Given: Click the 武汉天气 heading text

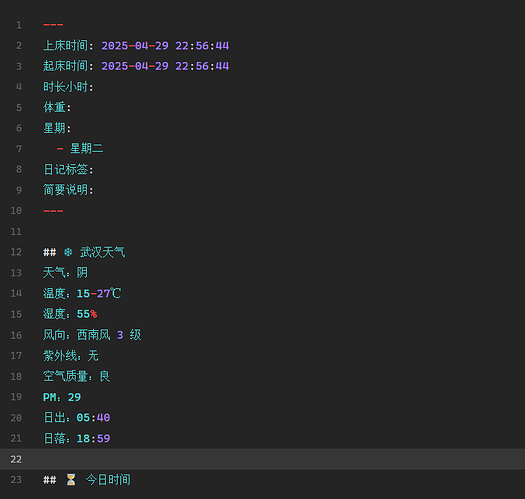Looking at the screenshot, I should (x=102, y=252).
